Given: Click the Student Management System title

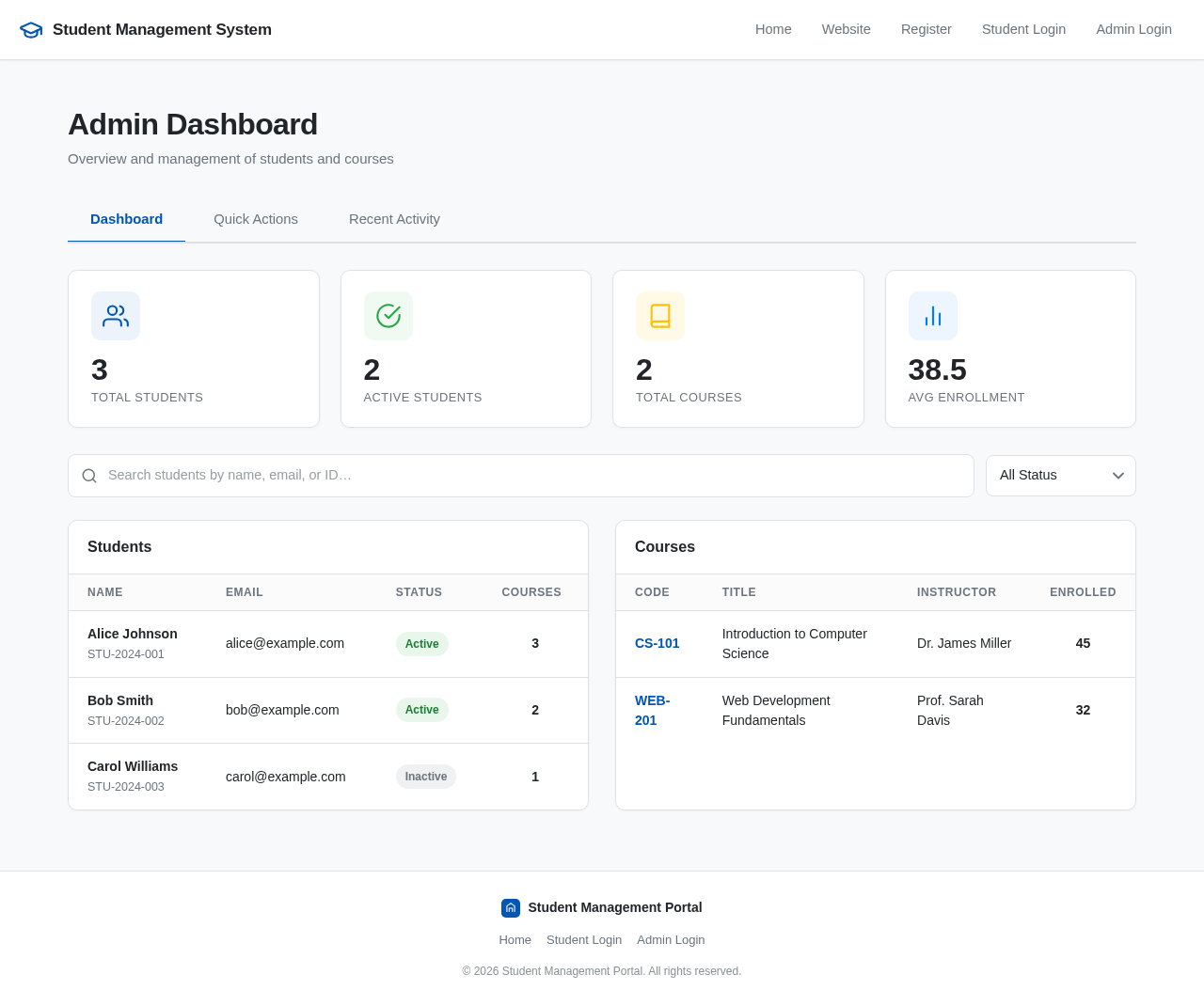Looking at the screenshot, I should click(162, 29).
